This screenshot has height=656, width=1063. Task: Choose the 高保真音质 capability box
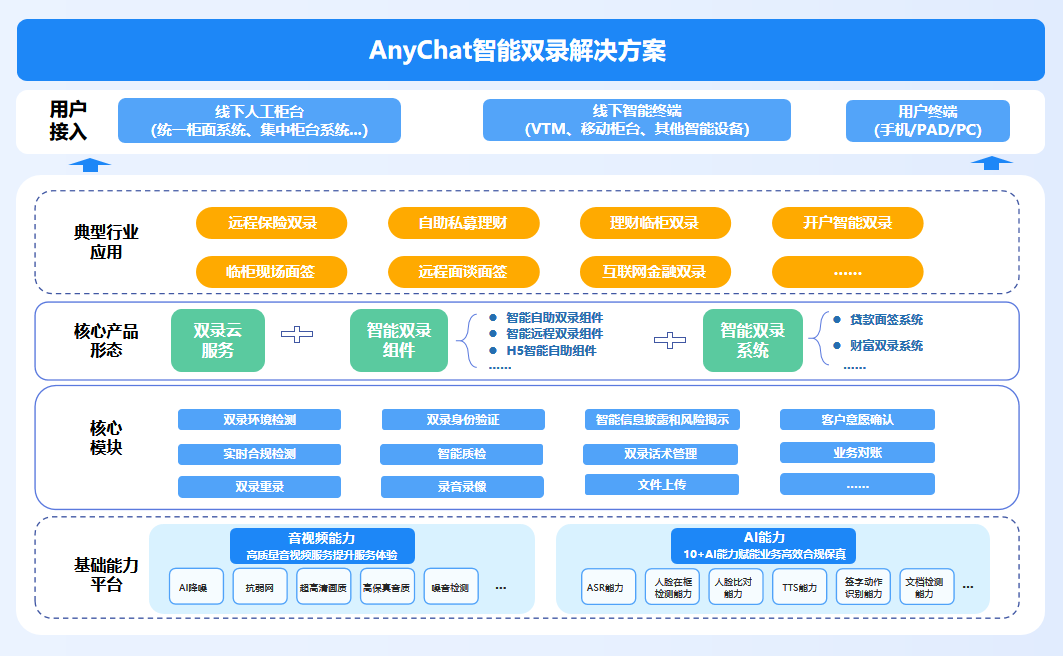pos(387,587)
